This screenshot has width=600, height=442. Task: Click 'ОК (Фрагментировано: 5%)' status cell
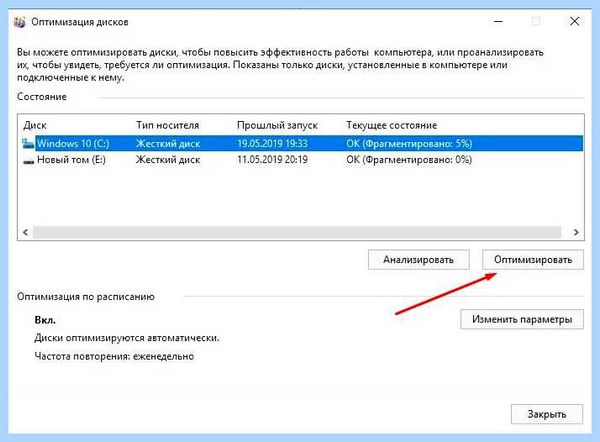tap(409, 144)
